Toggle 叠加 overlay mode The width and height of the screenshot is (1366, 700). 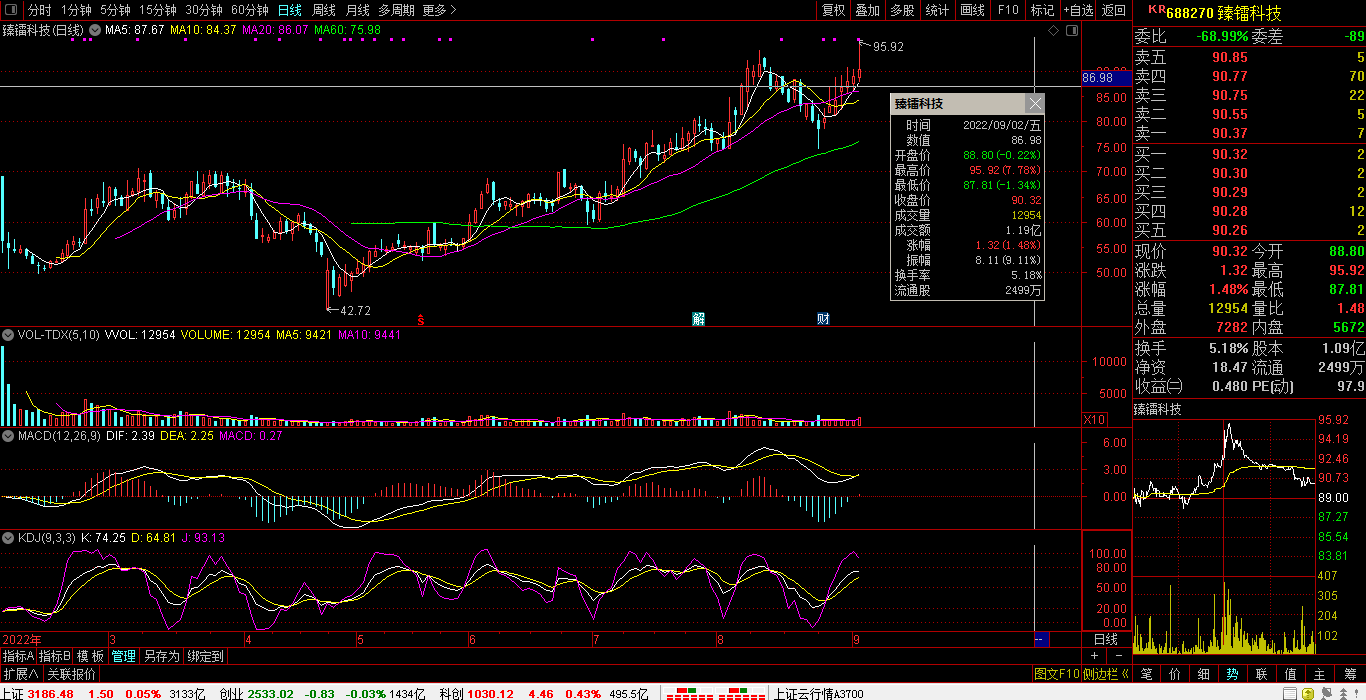click(867, 10)
